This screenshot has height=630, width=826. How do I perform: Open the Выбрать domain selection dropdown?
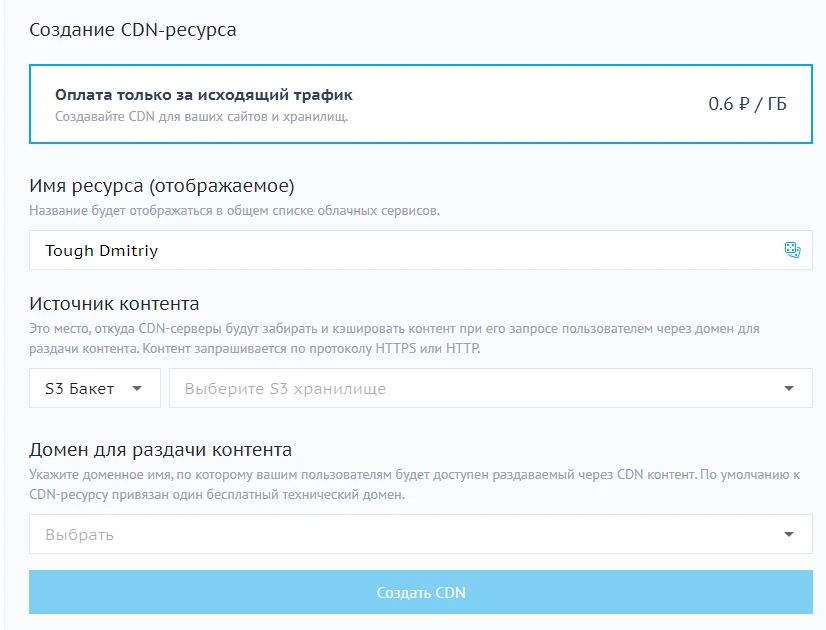pyautogui.click(x=420, y=534)
